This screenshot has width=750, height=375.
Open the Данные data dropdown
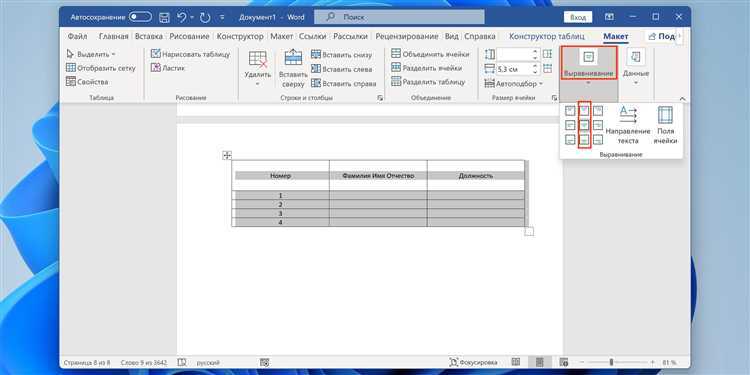pyautogui.click(x=636, y=67)
